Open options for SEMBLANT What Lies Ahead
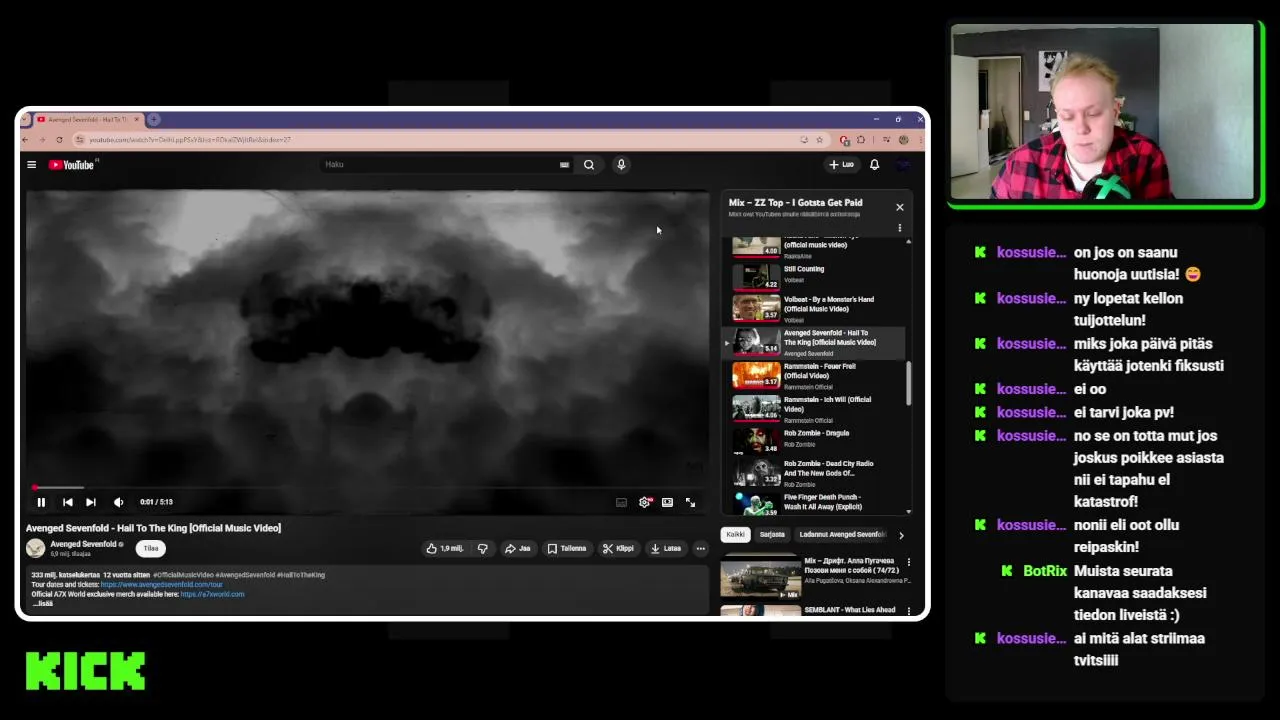 coord(908,610)
